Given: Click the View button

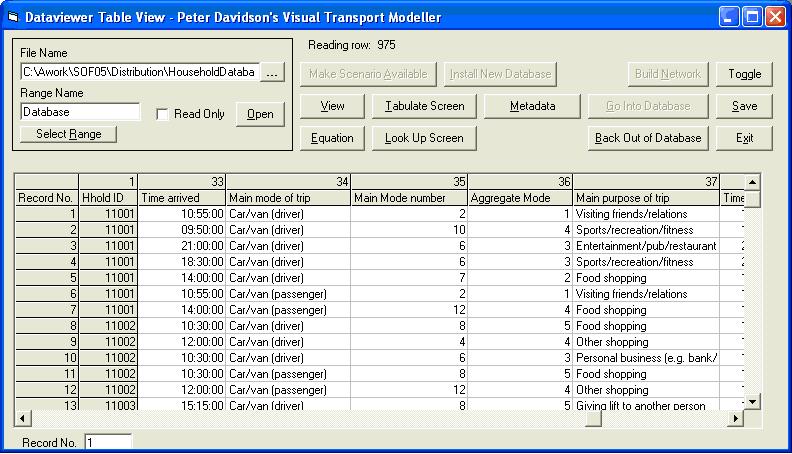Looking at the screenshot, I should 332,106.
